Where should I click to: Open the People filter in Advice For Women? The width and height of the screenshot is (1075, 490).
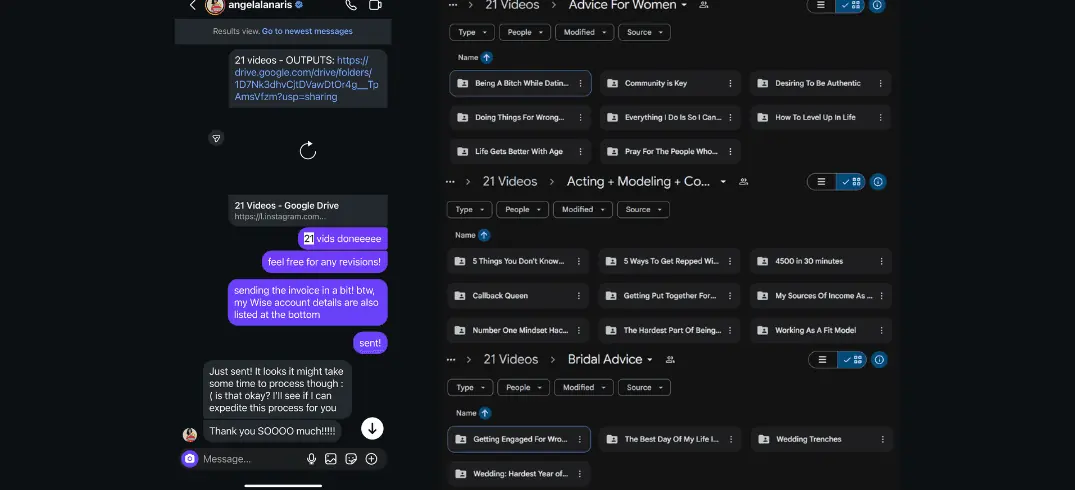524,32
